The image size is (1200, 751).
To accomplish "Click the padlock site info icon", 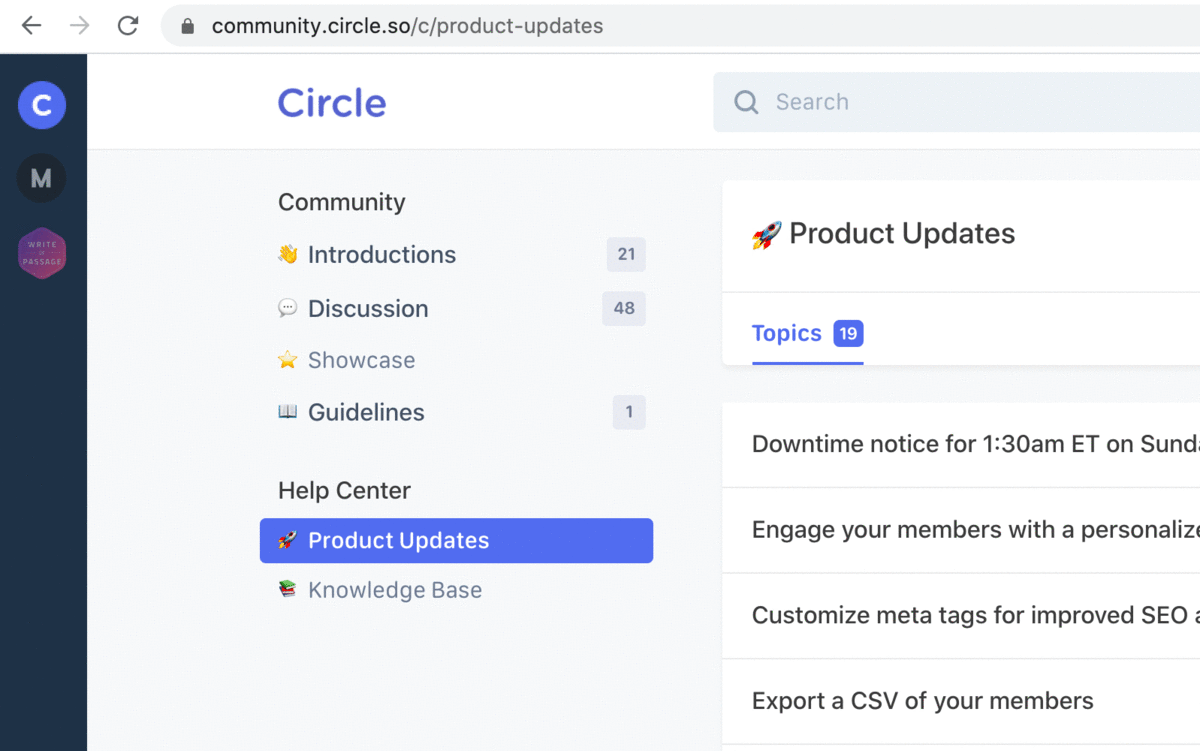I will [x=187, y=26].
